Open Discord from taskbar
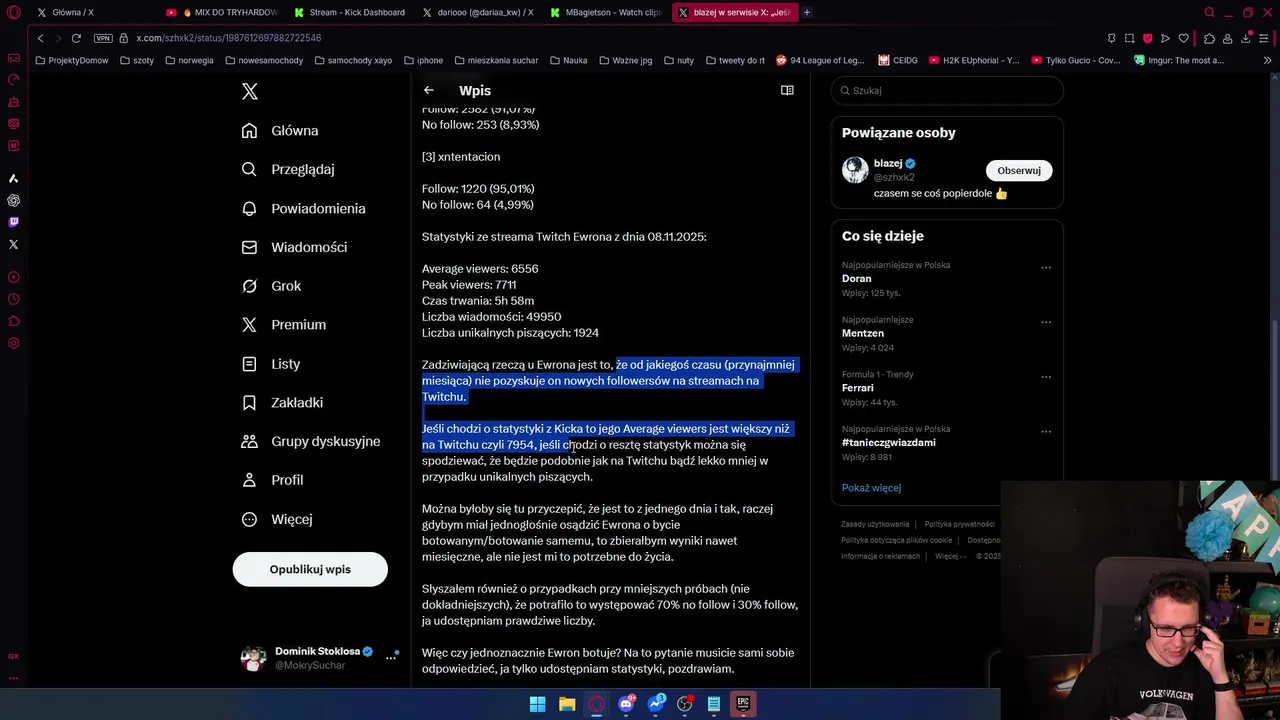 [626, 704]
